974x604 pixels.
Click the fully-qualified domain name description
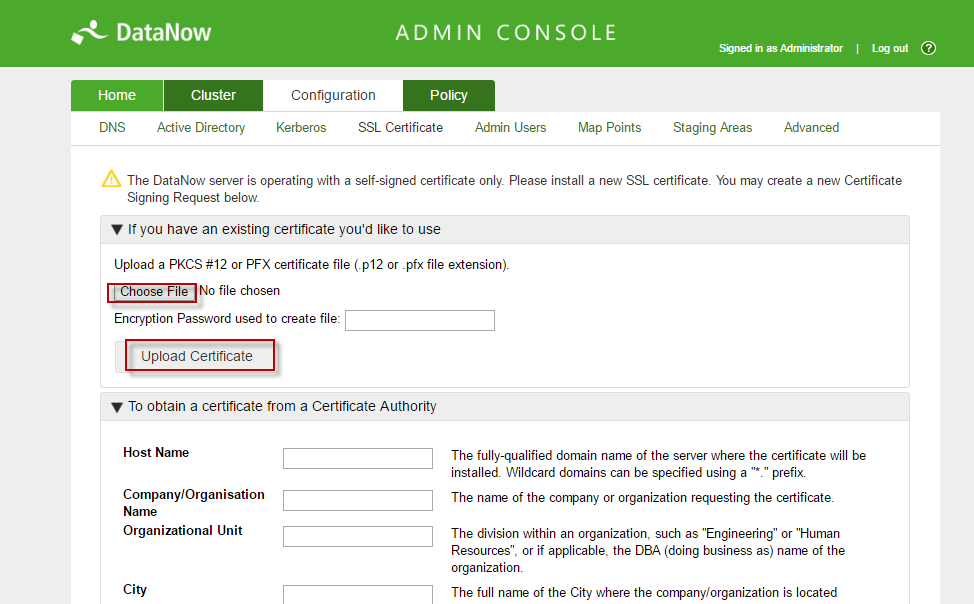[658, 464]
